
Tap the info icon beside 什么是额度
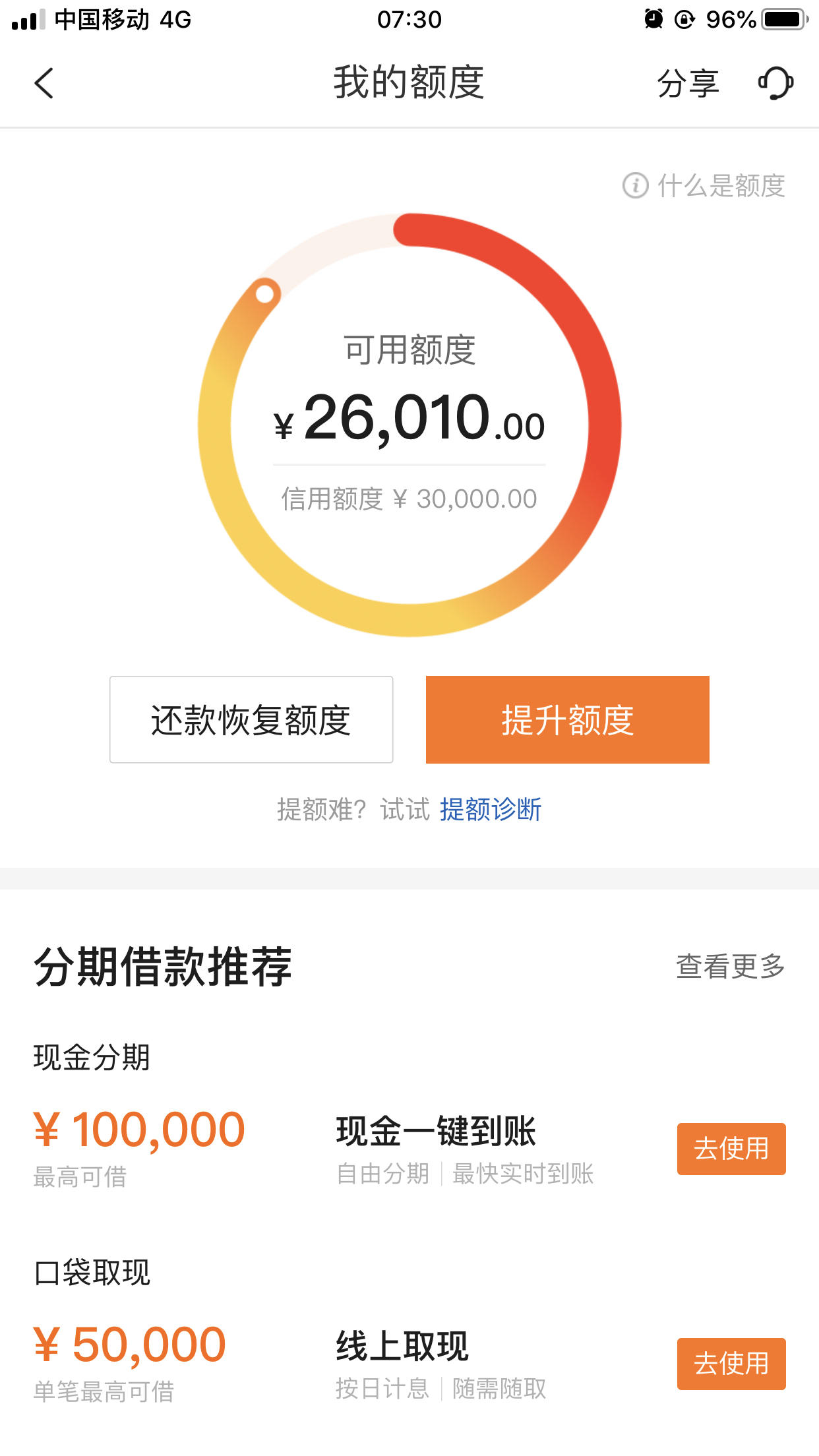[x=636, y=186]
